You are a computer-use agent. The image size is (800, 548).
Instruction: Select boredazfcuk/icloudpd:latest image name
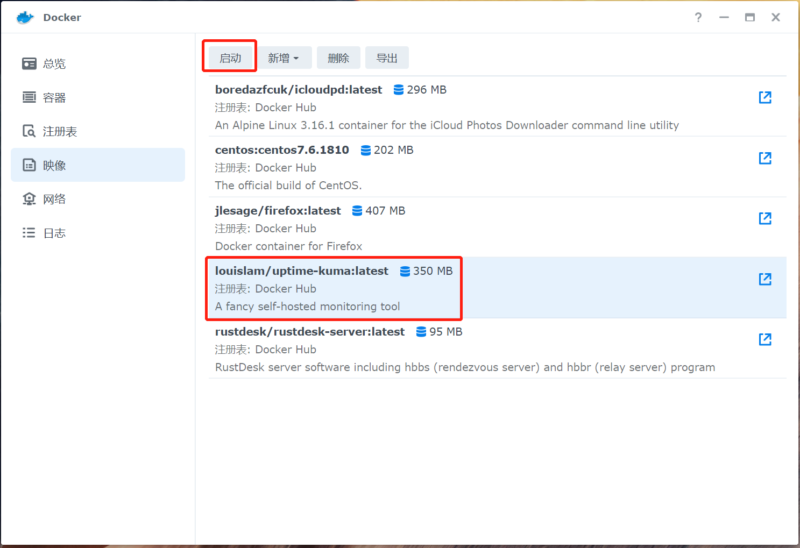298,90
